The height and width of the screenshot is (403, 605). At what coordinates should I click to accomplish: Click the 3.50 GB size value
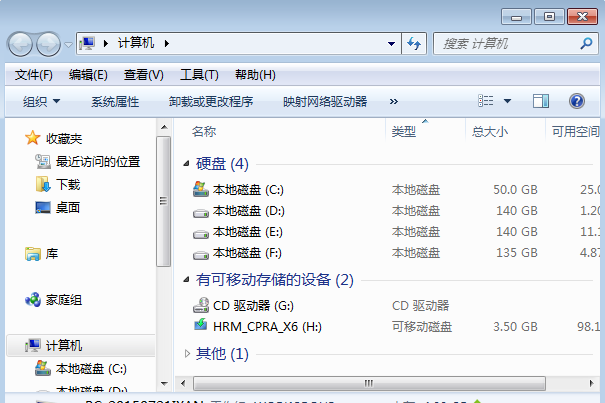point(515,327)
